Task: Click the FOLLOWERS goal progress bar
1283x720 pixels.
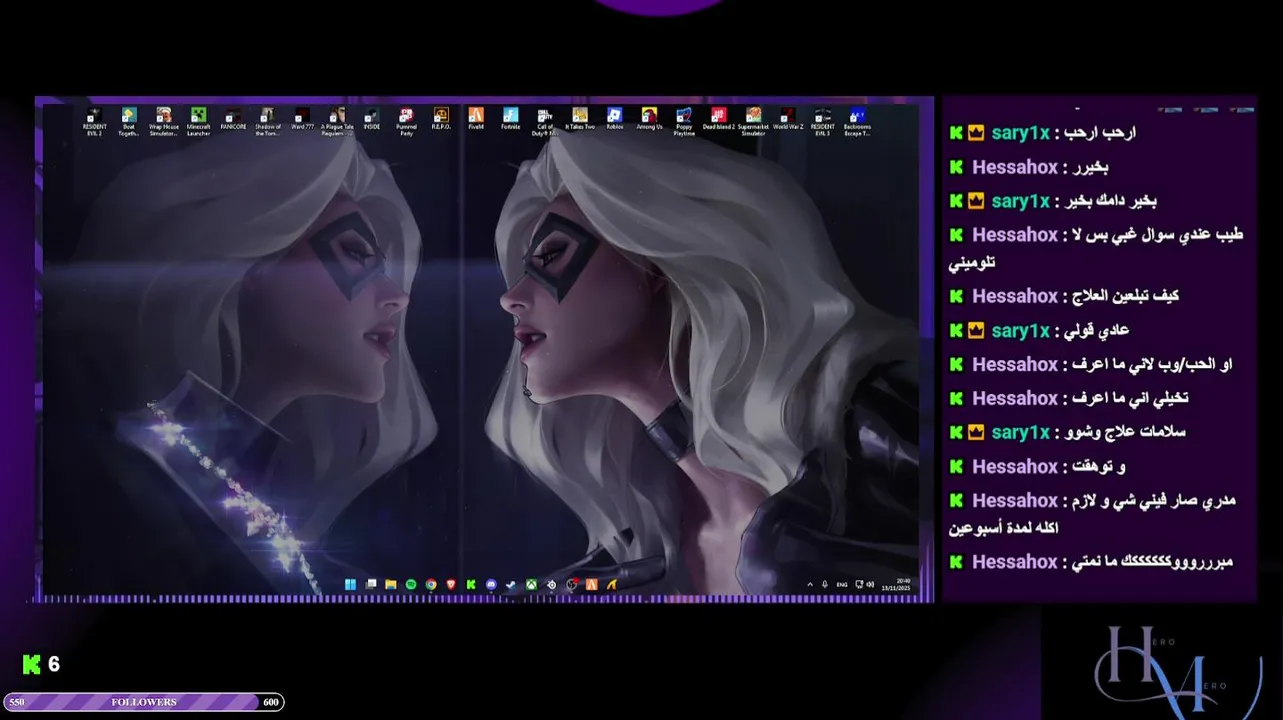Action: tap(144, 702)
